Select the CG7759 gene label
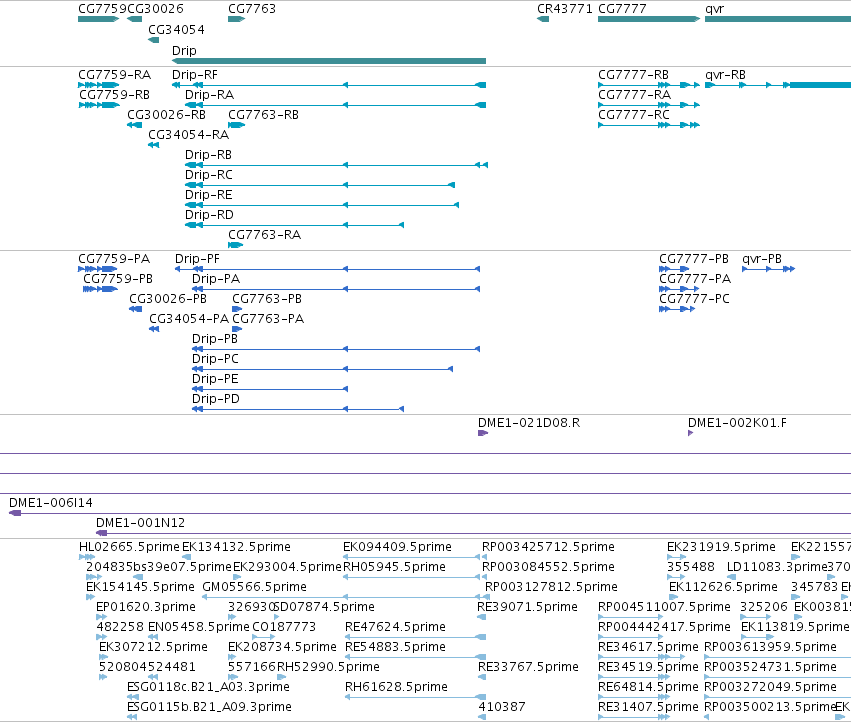The width and height of the screenshot is (851, 722). click(x=102, y=9)
